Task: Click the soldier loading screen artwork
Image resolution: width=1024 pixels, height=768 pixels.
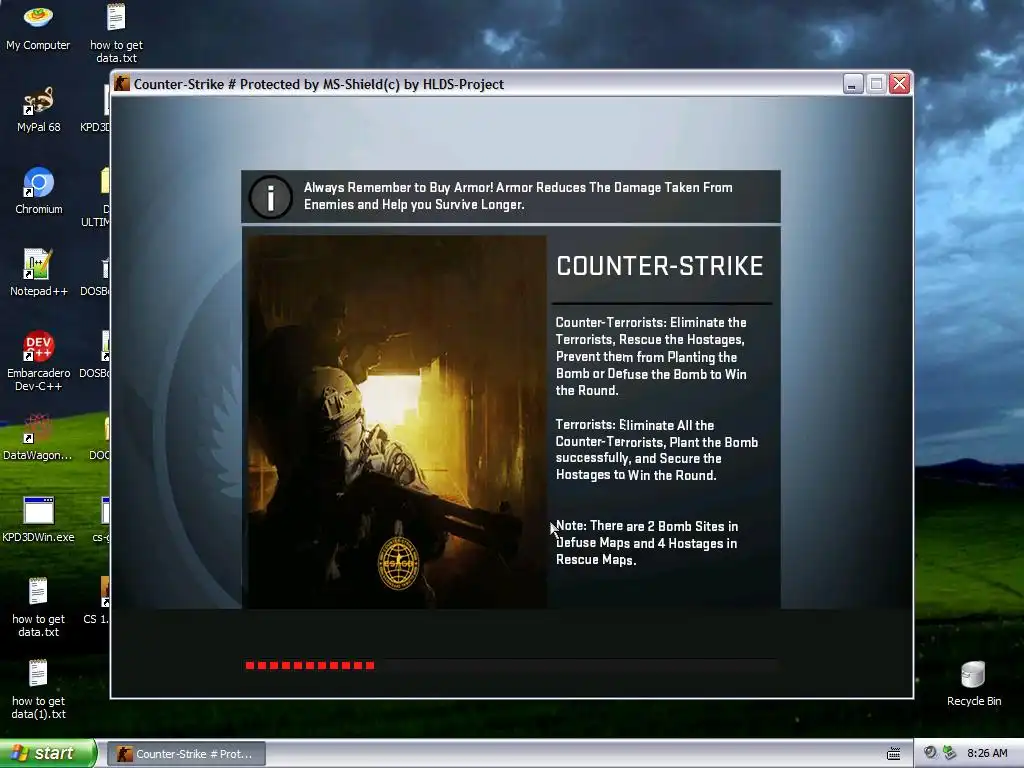Action: tap(397, 422)
